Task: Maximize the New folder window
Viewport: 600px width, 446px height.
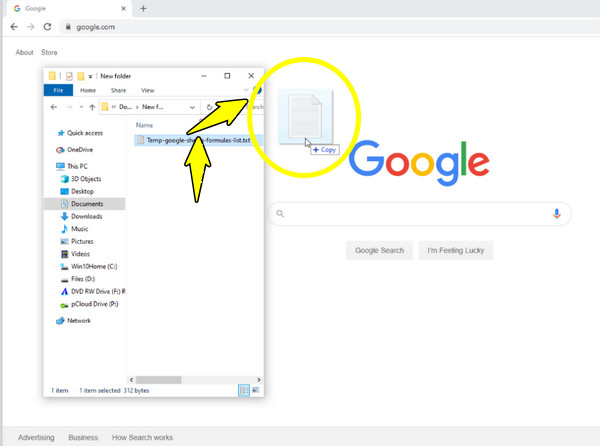Action: [227, 76]
